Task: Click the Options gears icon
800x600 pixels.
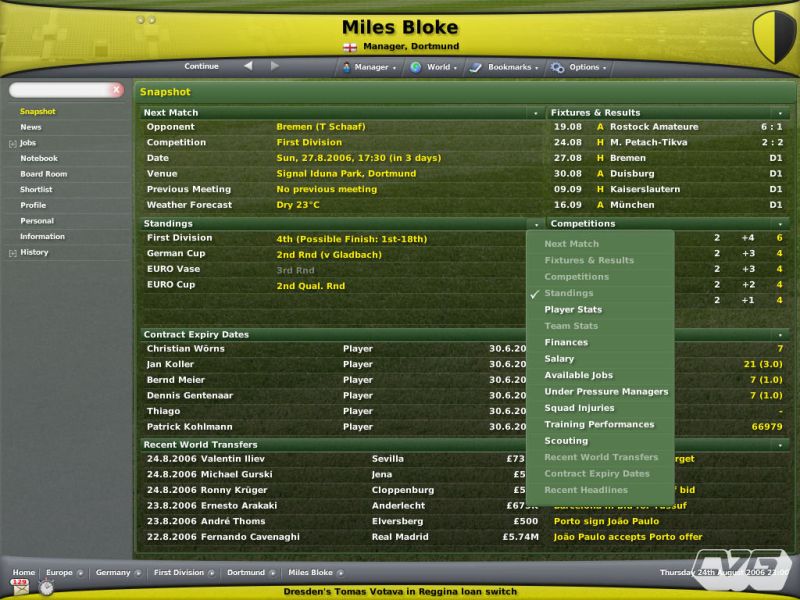Action: click(x=557, y=67)
